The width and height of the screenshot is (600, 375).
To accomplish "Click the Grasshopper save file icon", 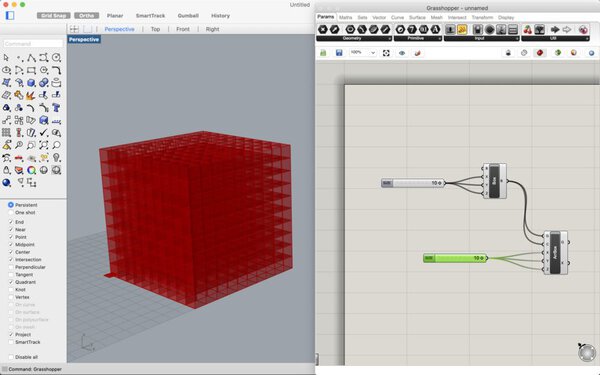I will tap(339, 53).
